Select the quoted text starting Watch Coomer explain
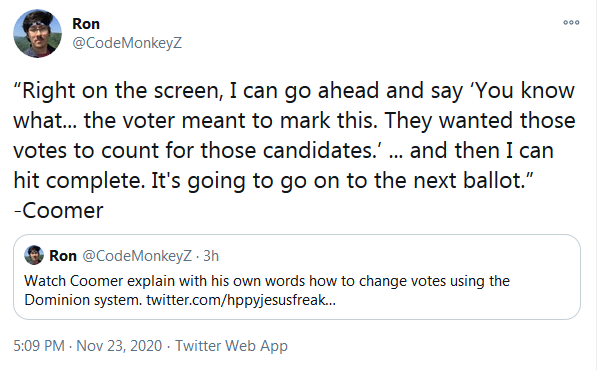 [267, 290]
